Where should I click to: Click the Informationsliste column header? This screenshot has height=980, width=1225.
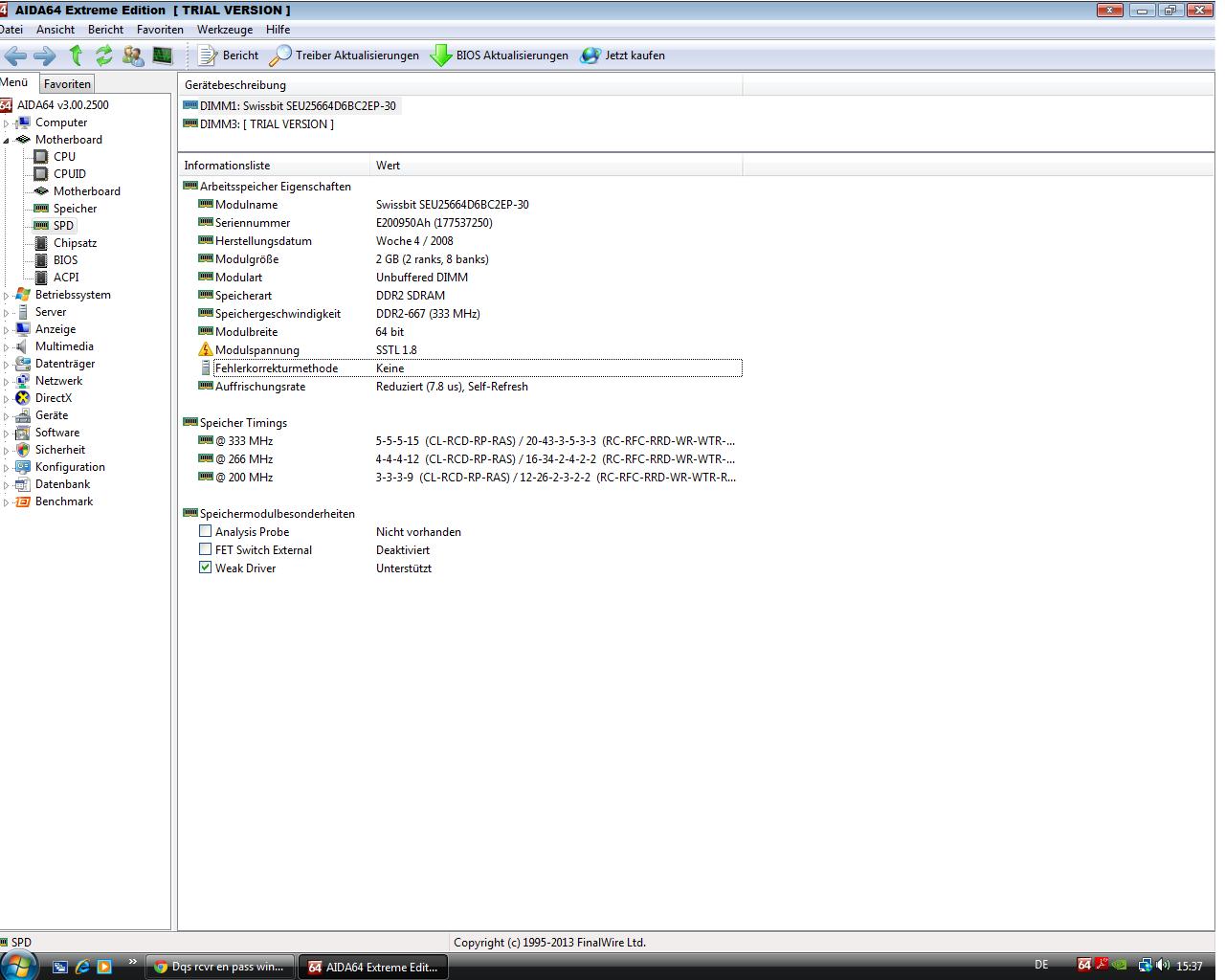click(274, 166)
